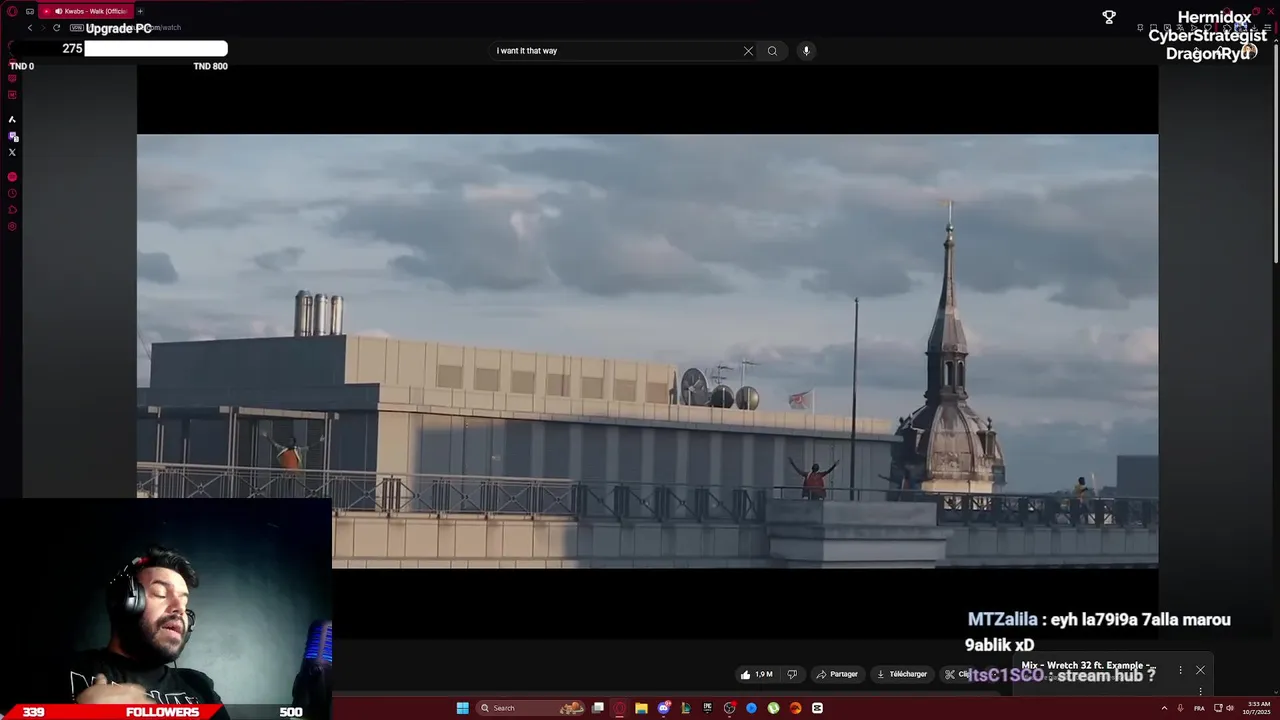Viewport: 1280px width, 720px height.
Task: Open a new tab with the plus
Action: (x=140, y=11)
